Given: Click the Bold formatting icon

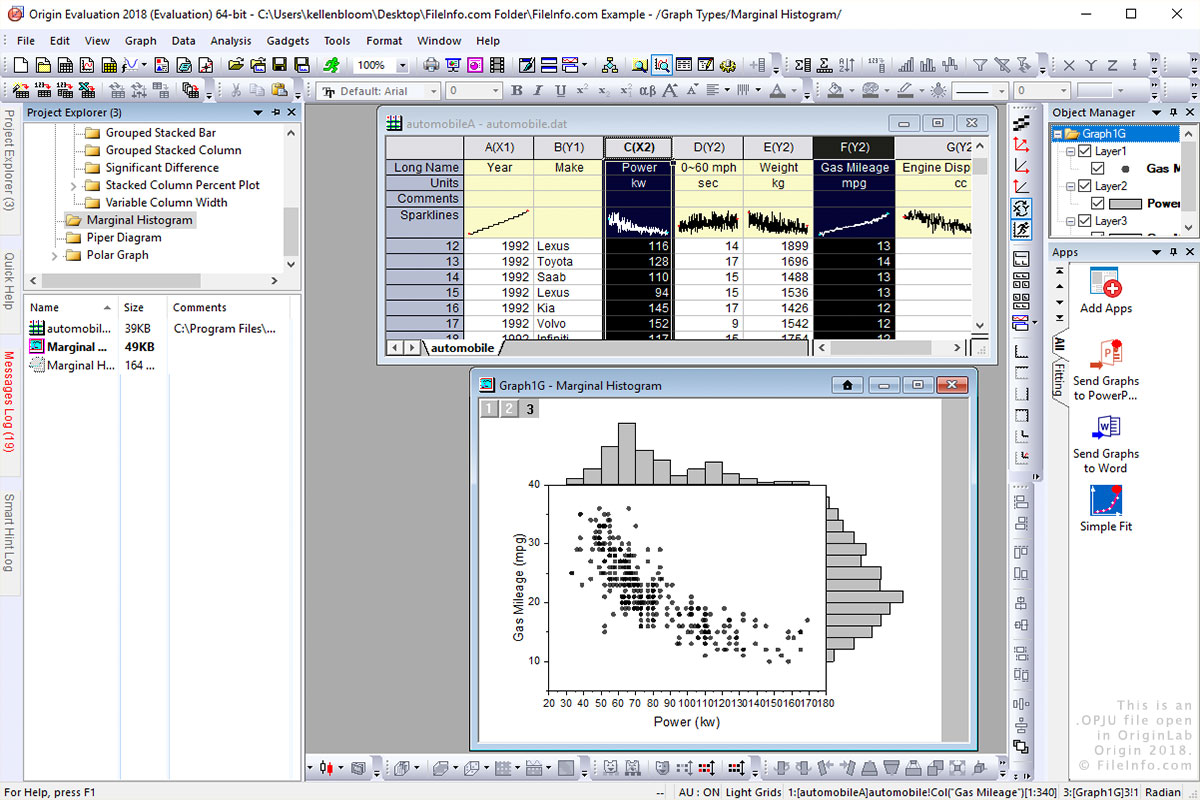Looking at the screenshot, I should (x=517, y=91).
